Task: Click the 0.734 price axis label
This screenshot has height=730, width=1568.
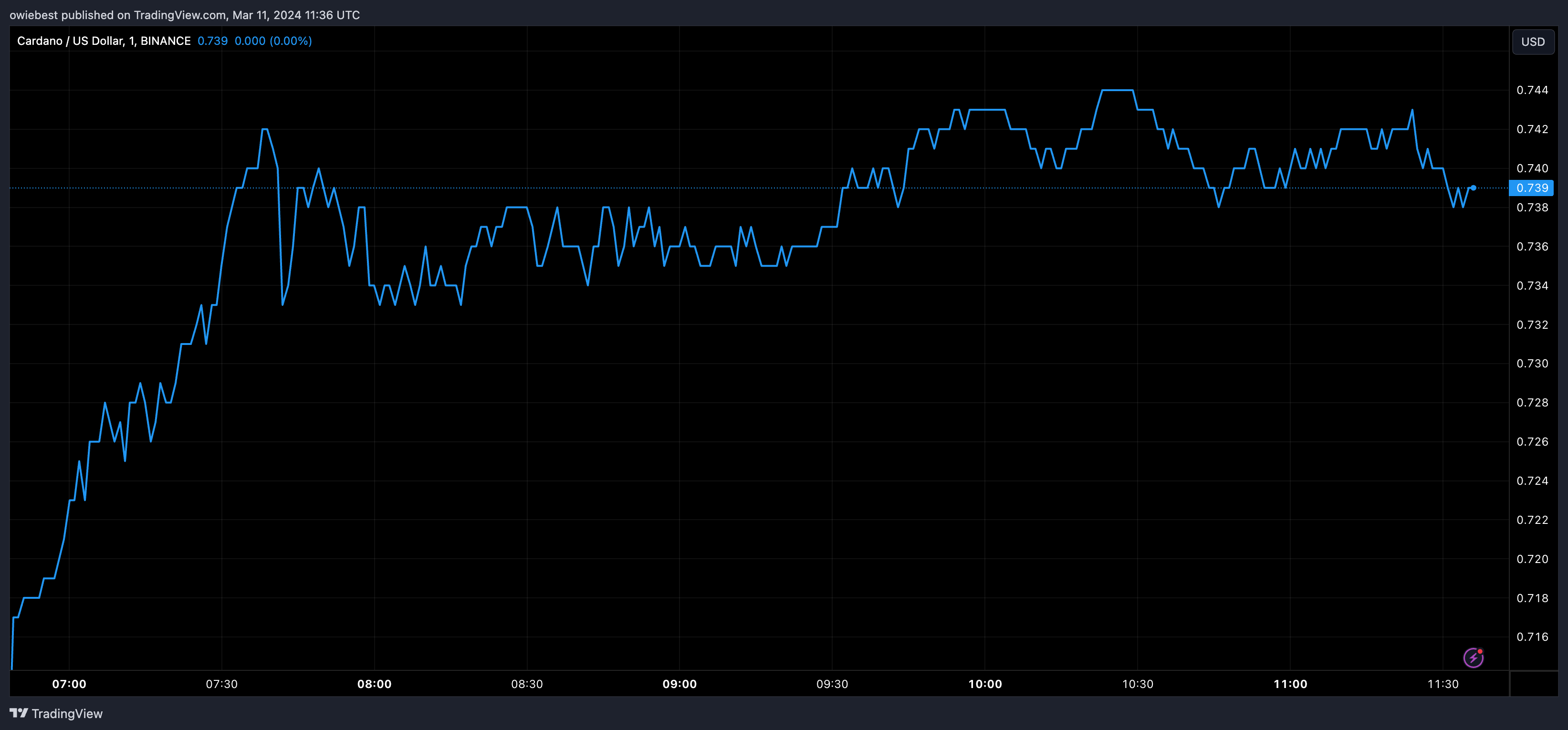Action: (x=1532, y=285)
